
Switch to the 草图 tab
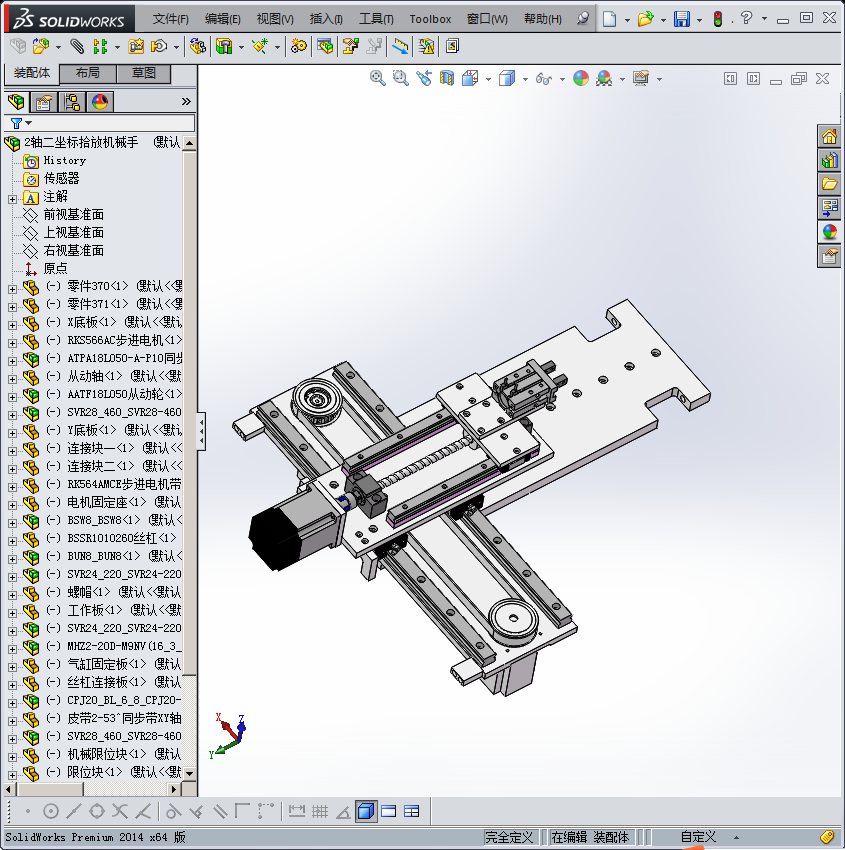[x=144, y=73]
